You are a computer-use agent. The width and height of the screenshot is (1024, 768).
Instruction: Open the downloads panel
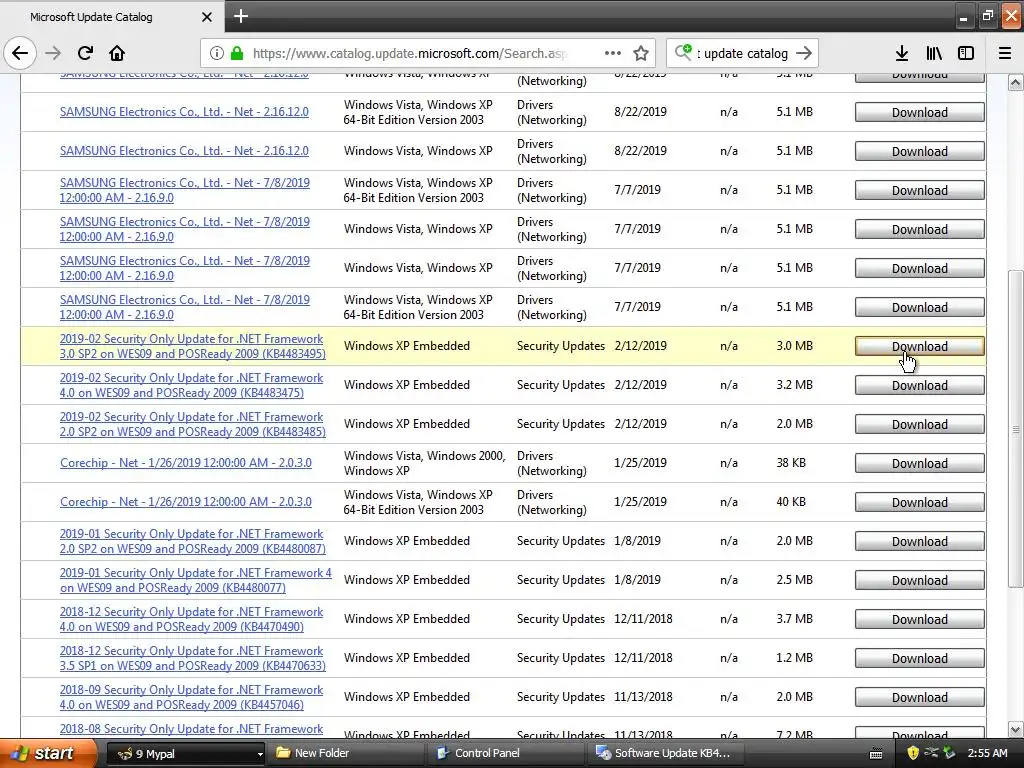pos(901,53)
